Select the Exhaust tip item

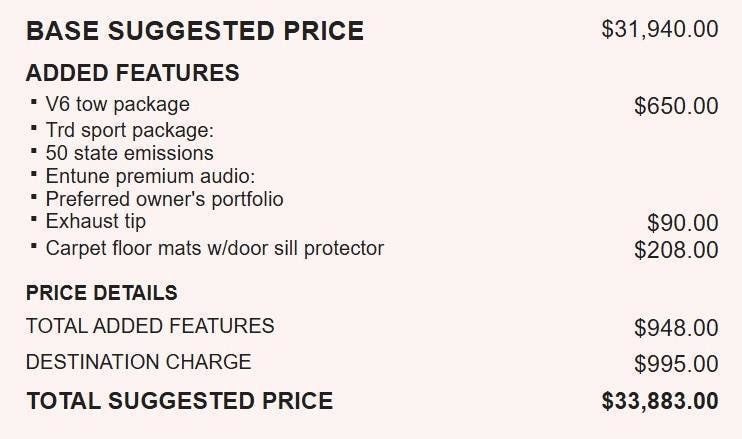[x=95, y=221]
